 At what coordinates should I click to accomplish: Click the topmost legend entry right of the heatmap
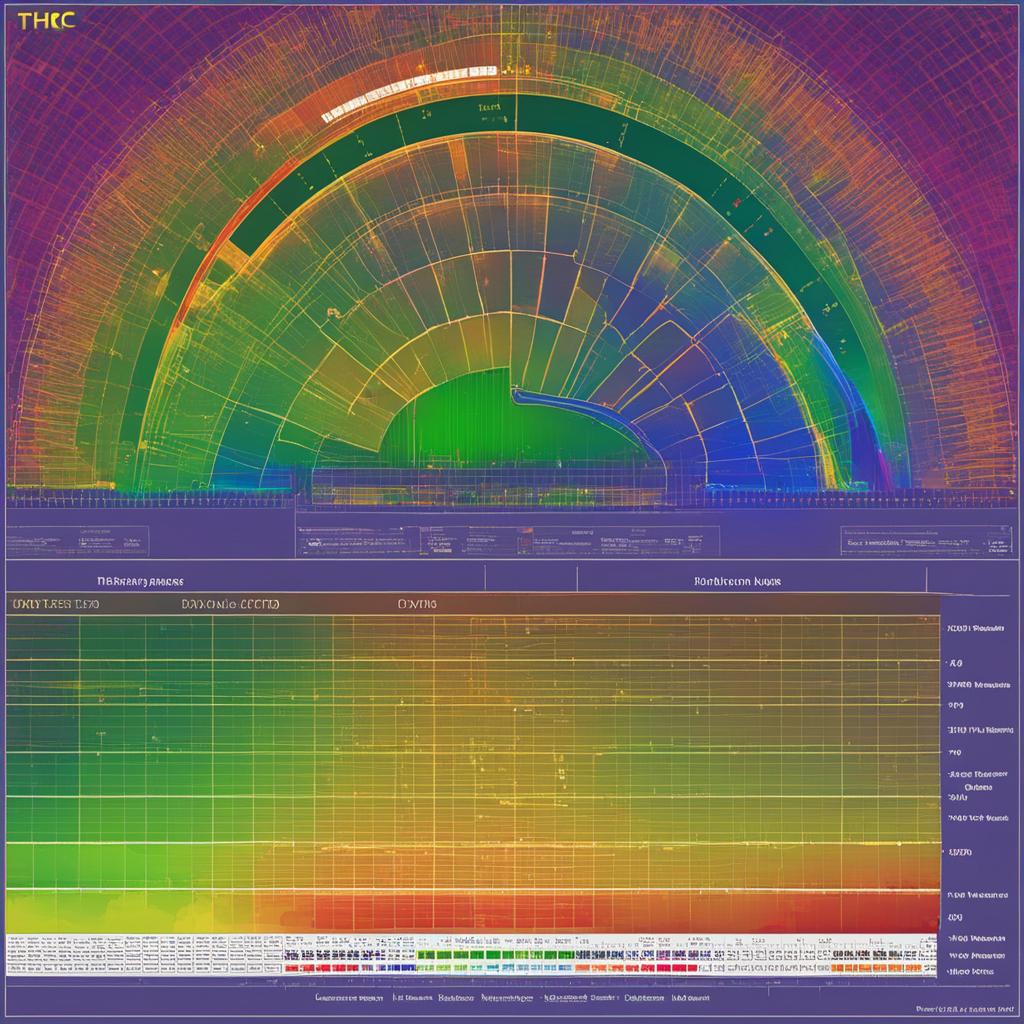pyautogui.click(x=975, y=629)
